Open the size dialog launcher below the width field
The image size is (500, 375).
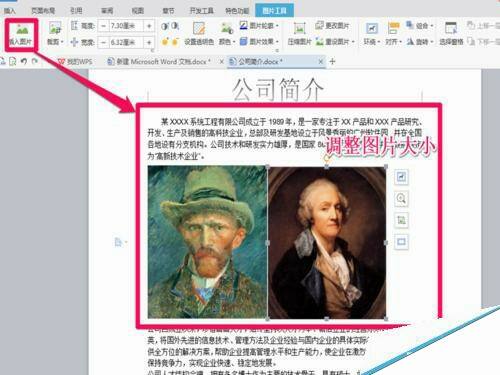(x=152, y=51)
